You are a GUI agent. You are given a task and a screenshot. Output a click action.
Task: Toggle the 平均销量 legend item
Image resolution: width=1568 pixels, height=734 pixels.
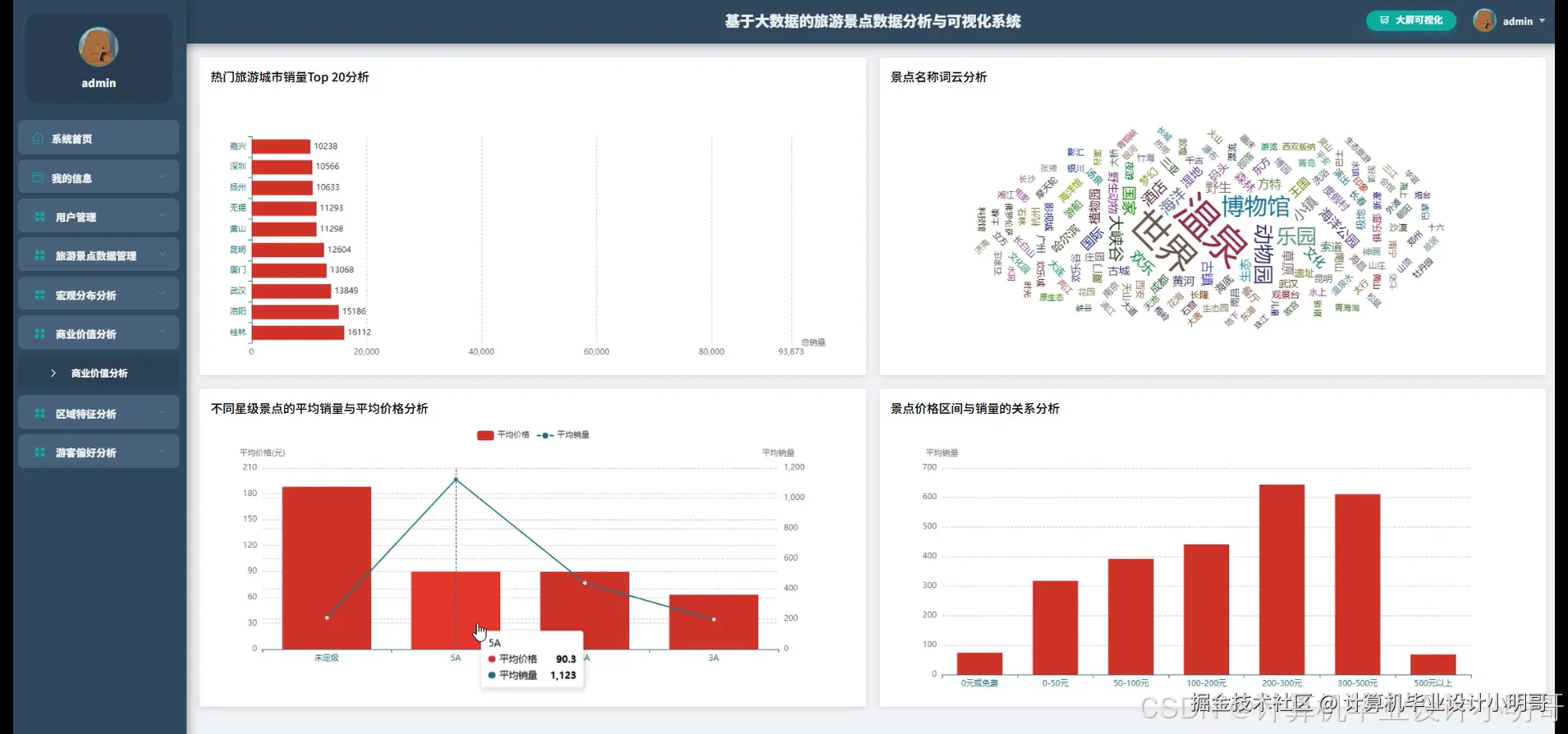[x=563, y=435]
